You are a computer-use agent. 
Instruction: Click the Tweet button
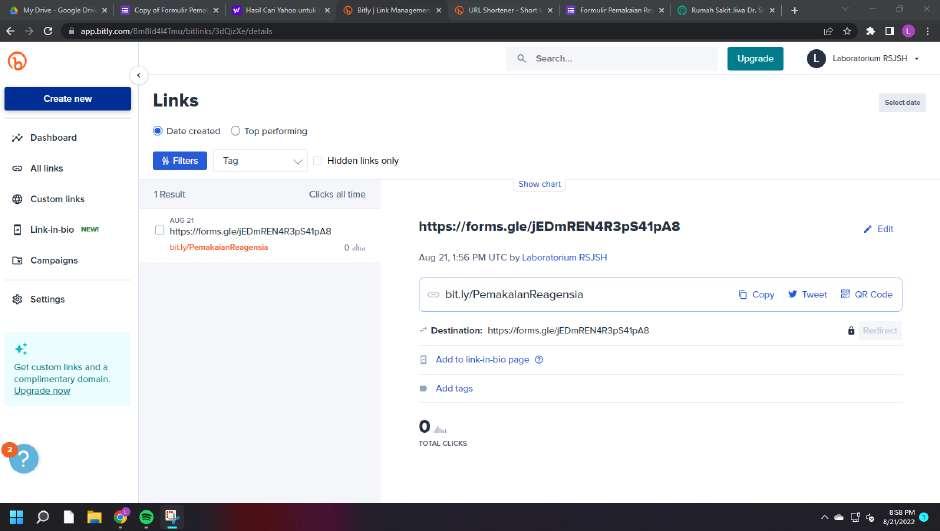[808, 295]
